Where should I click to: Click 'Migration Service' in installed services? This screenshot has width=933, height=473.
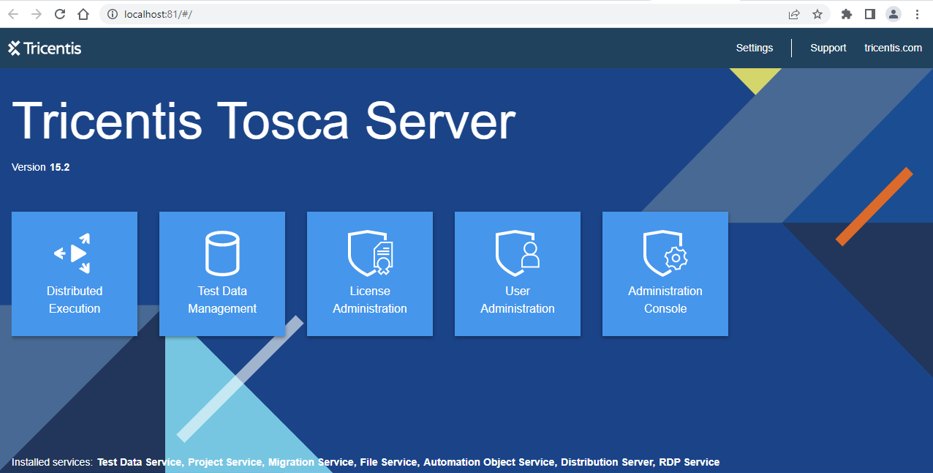311,462
